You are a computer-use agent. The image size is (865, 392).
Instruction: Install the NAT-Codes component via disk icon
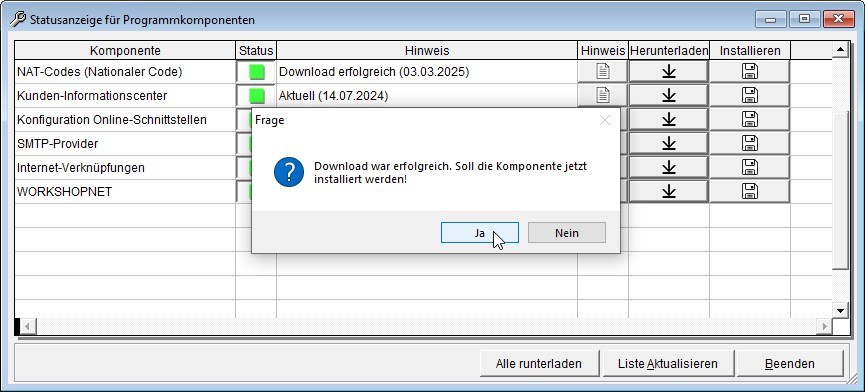[x=750, y=72]
